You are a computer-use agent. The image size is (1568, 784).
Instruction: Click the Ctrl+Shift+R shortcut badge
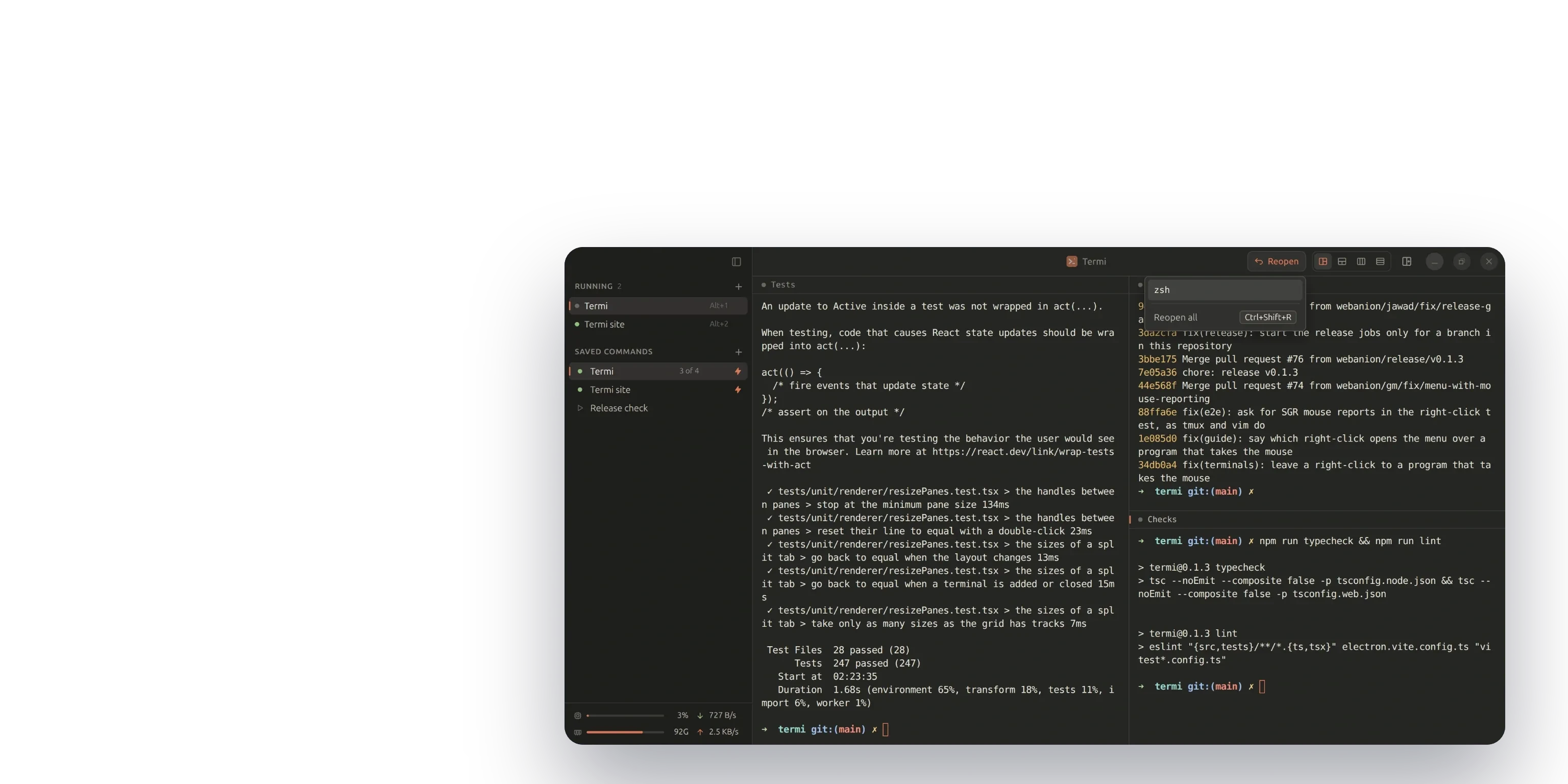pos(1268,318)
